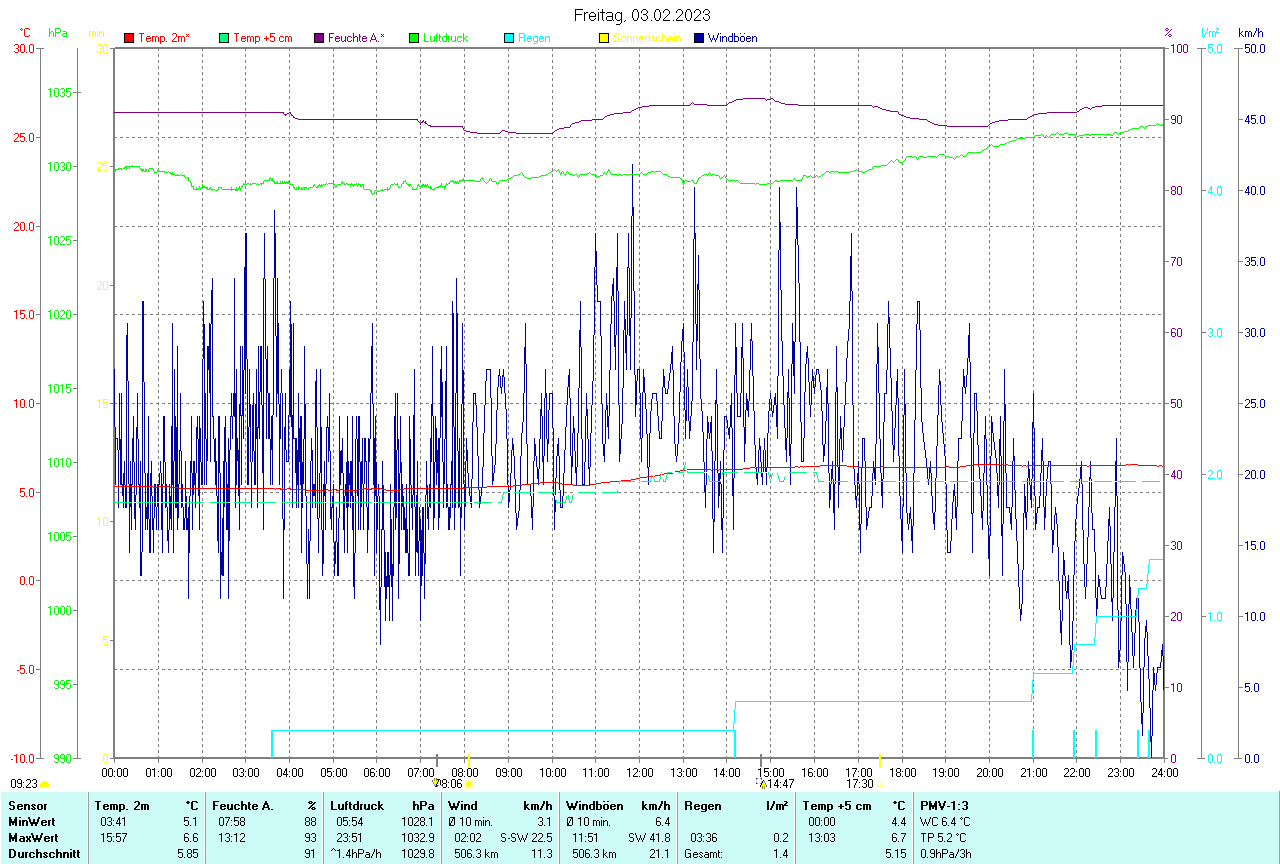The image size is (1280, 864).
Task: Click the 'Durchschnitt' row label
Action: click(44, 853)
